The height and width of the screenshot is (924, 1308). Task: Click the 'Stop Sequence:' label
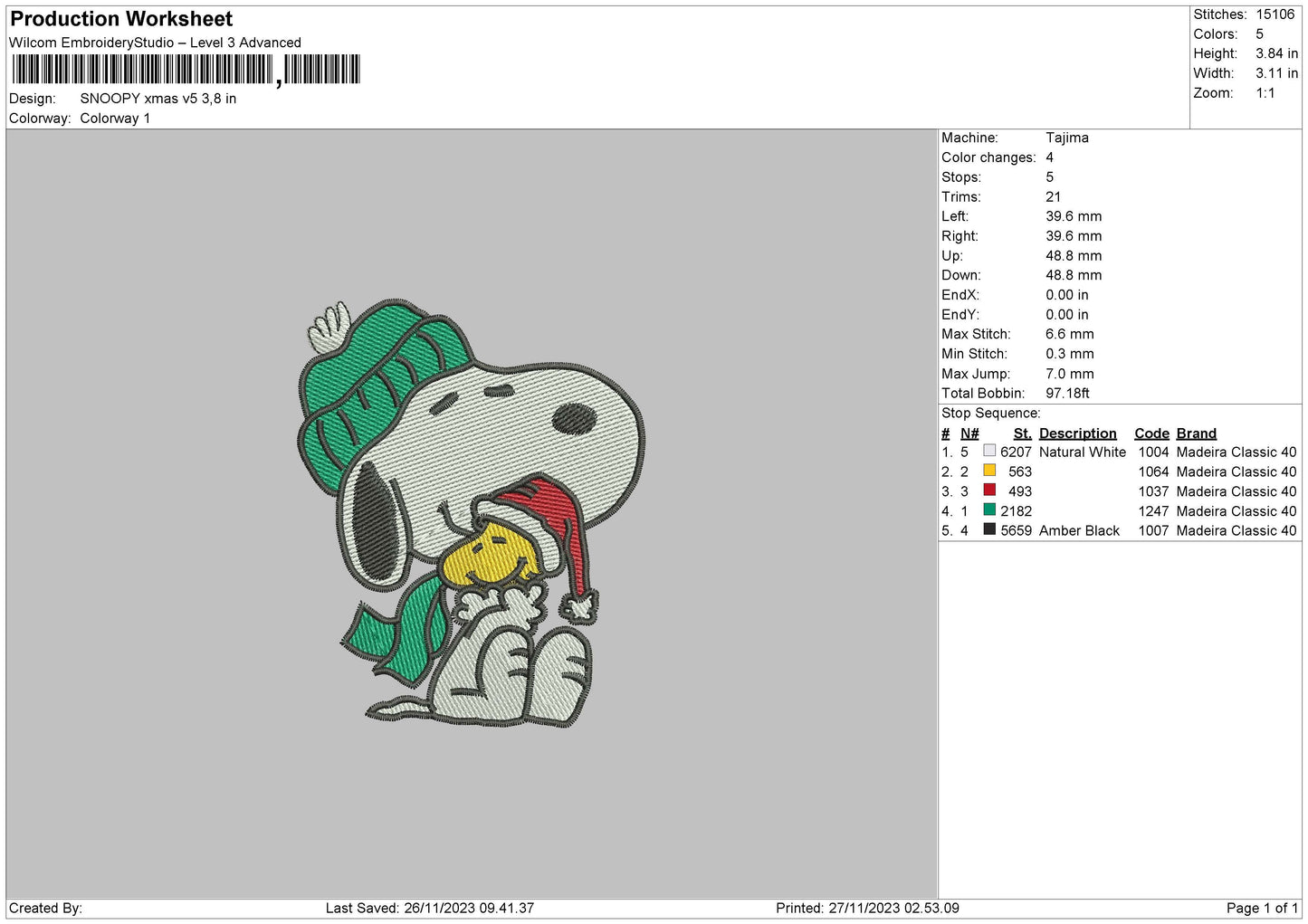(x=990, y=414)
